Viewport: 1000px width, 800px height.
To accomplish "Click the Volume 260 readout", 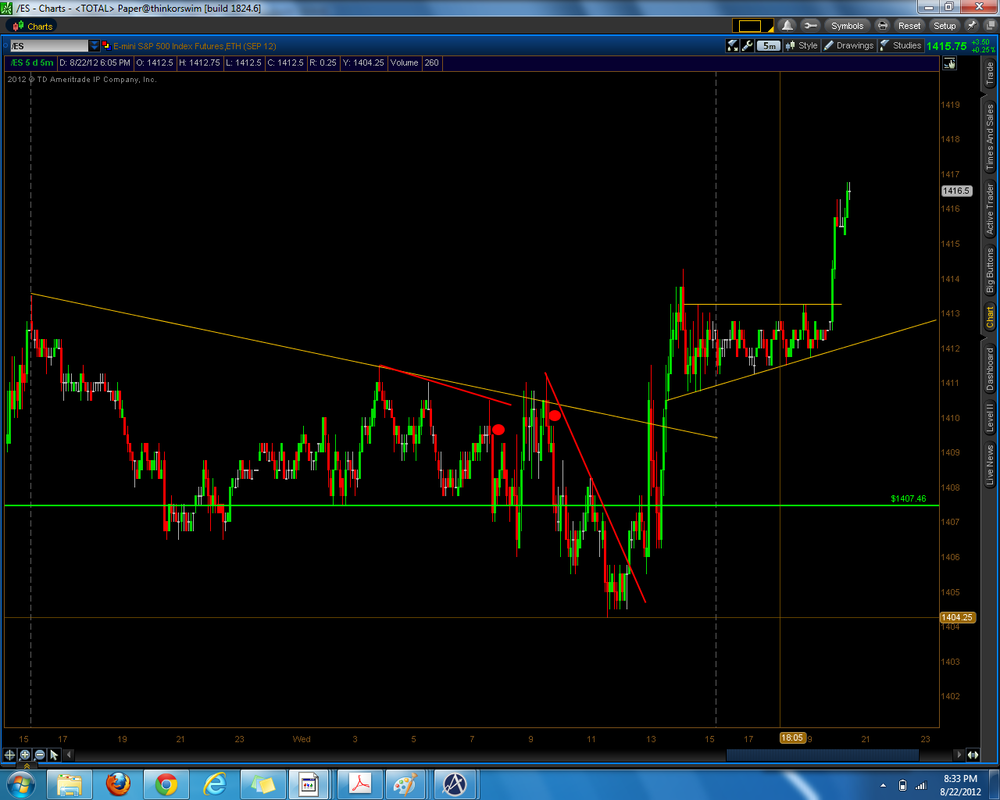I will (x=414, y=63).
